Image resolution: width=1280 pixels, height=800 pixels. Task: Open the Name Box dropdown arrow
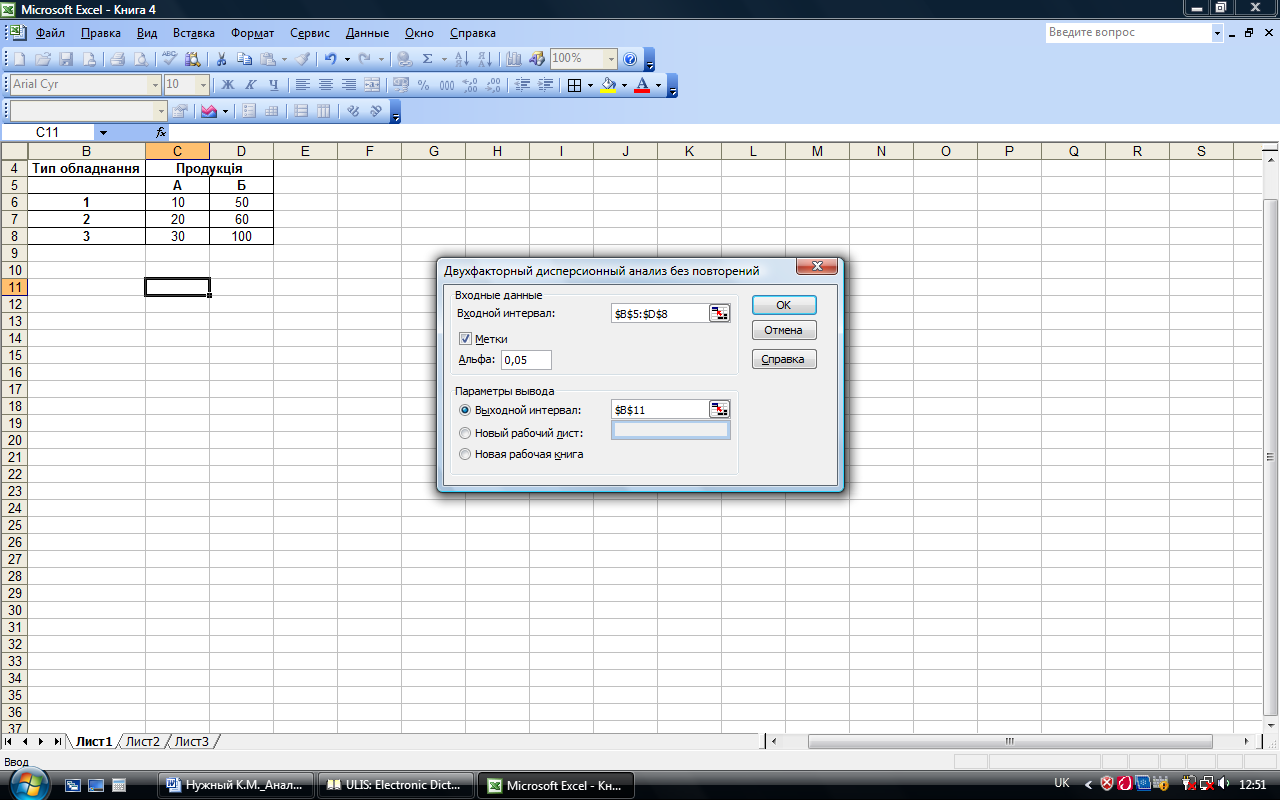(x=103, y=132)
